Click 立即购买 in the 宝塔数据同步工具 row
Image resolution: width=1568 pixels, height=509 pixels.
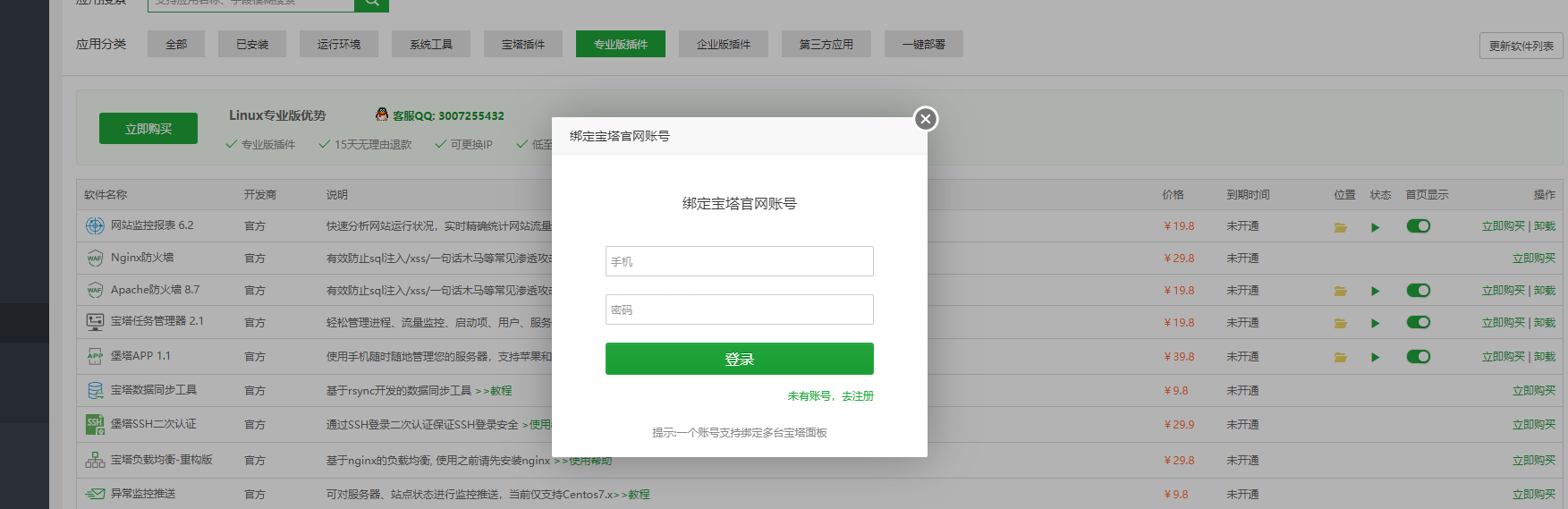click(x=1534, y=390)
